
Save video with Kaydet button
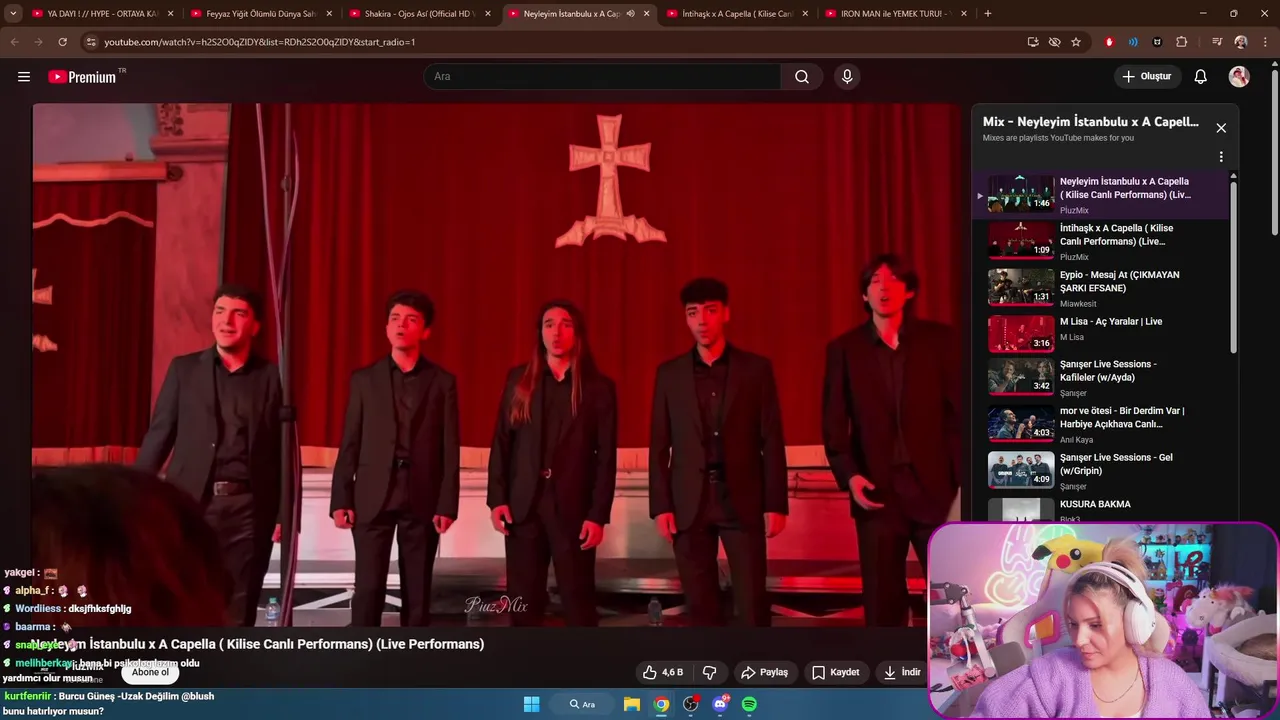835,672
